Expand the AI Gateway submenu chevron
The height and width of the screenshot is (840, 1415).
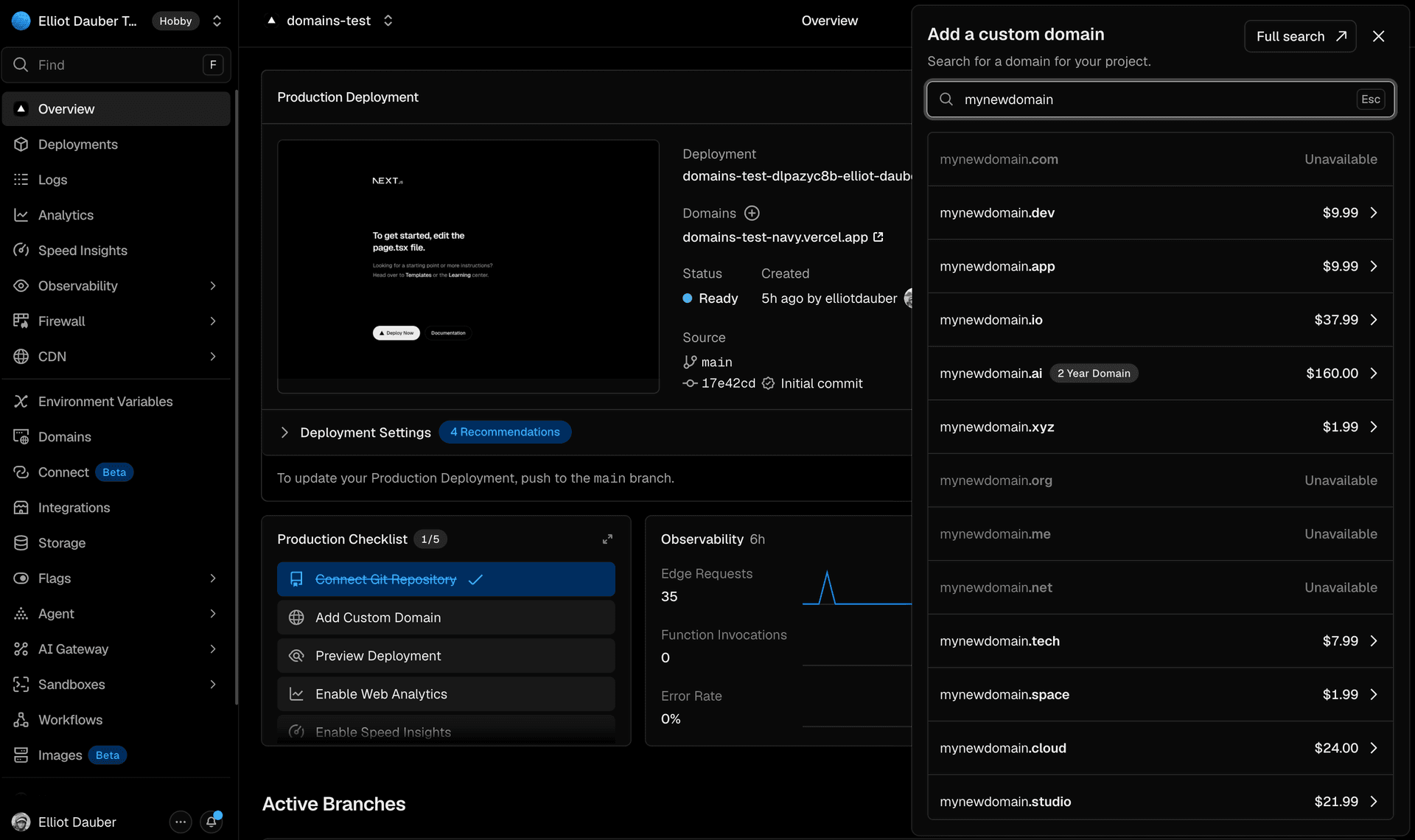pos(213,649)
